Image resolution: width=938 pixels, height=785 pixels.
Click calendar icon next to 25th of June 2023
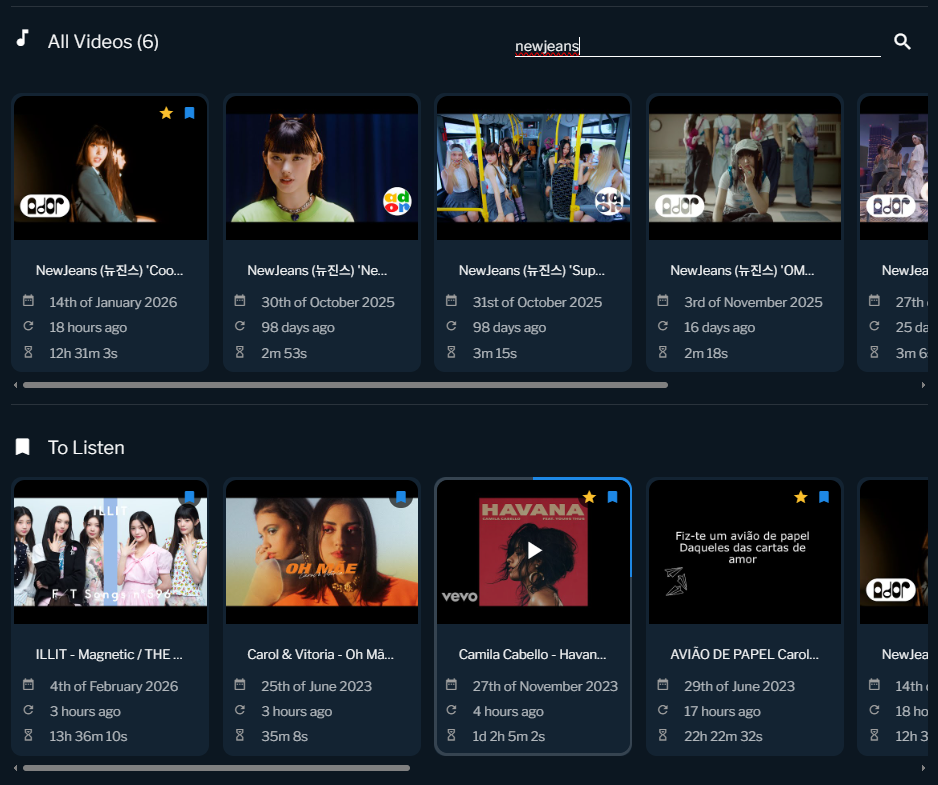click(240, 684)
